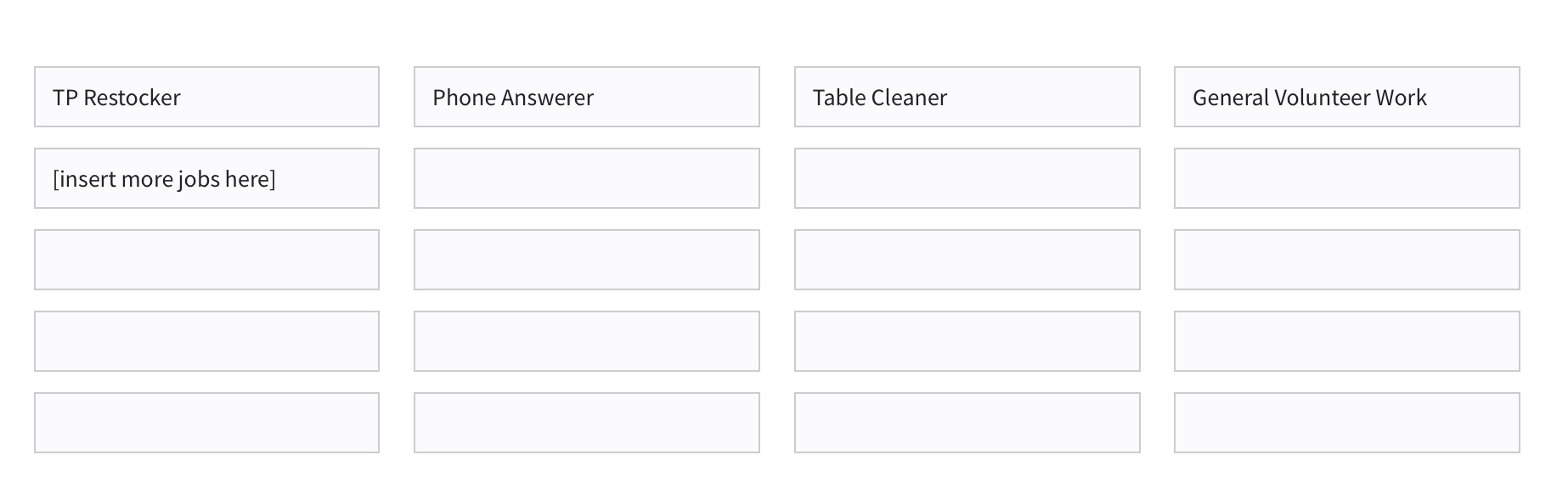Focus third-row field in General Volunteer Work column
Image resolution: width=1568 pixels, height=494 pixels.
(x=1346, y=260)
